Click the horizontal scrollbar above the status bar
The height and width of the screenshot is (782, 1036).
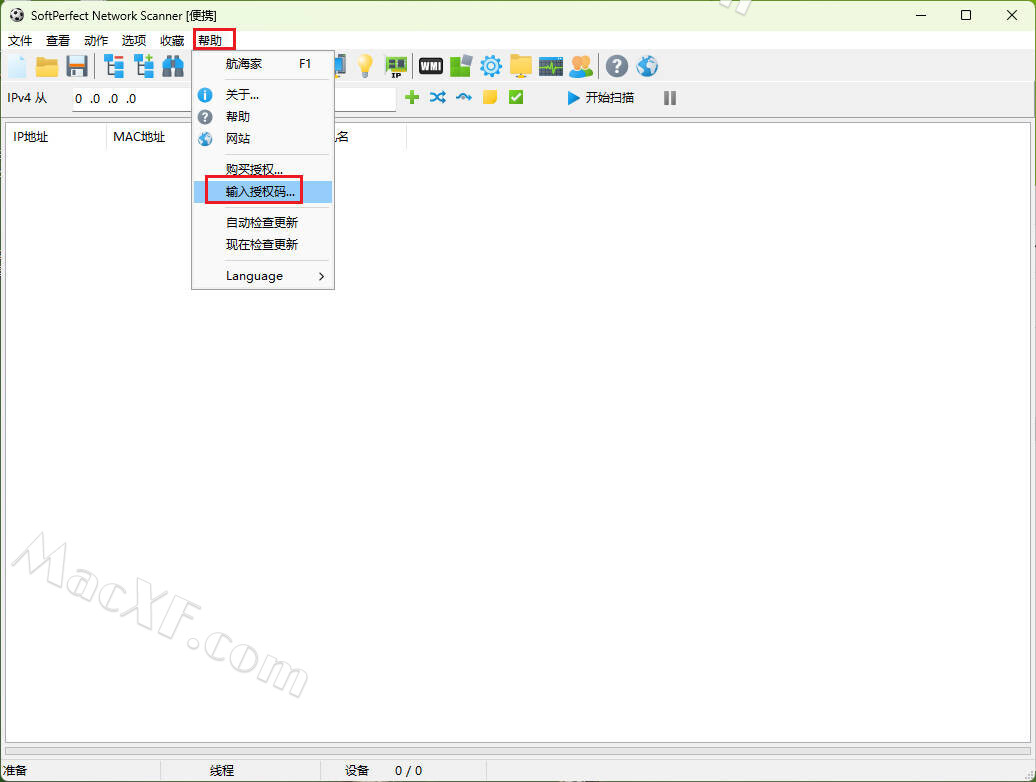tap(518, 751)
